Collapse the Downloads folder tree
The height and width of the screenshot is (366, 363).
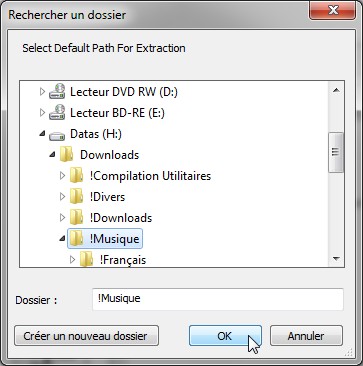52,155
